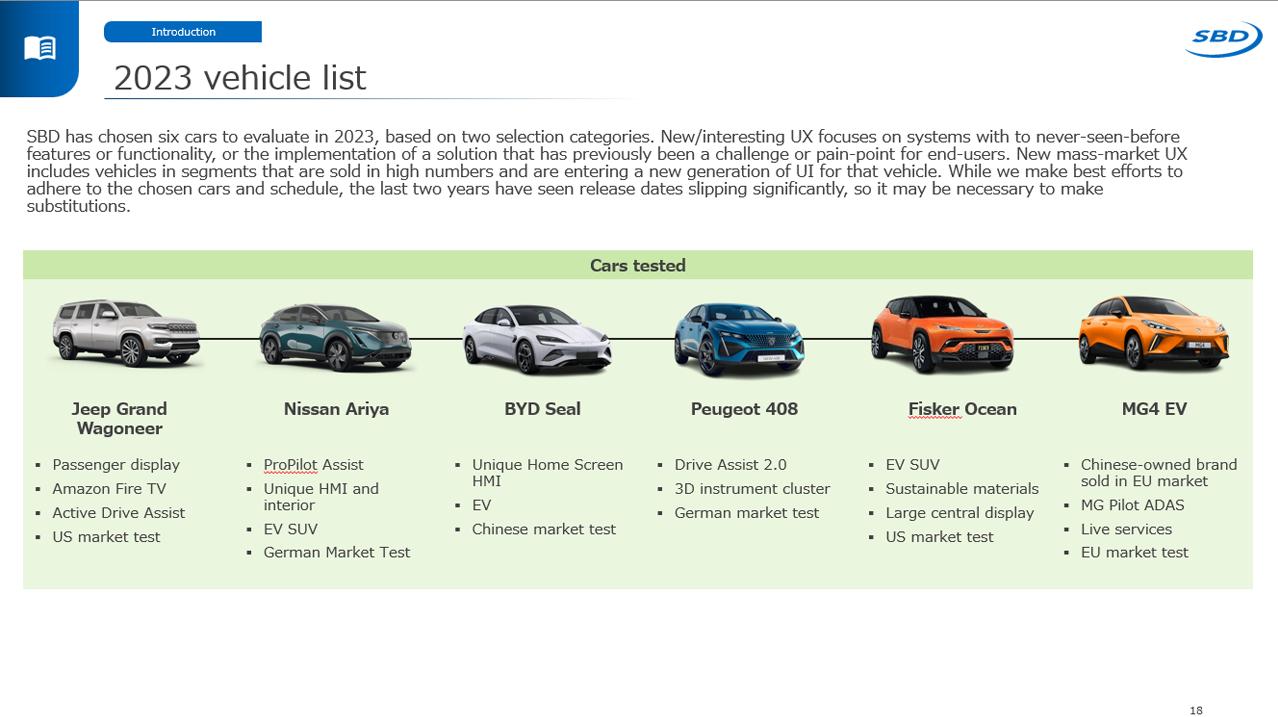
Task: Click 'German market test' under Peugeot 408
Action: [x=747, y=513]
